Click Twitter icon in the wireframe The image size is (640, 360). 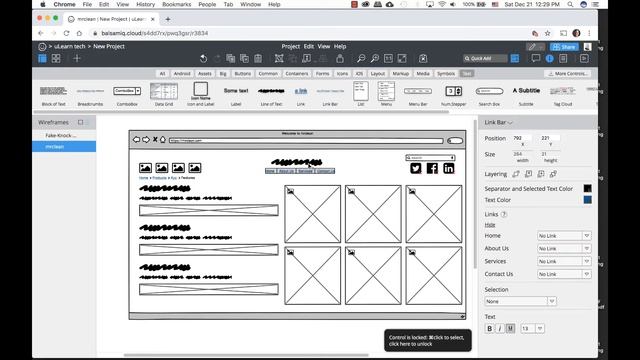(x=416, y=168)
